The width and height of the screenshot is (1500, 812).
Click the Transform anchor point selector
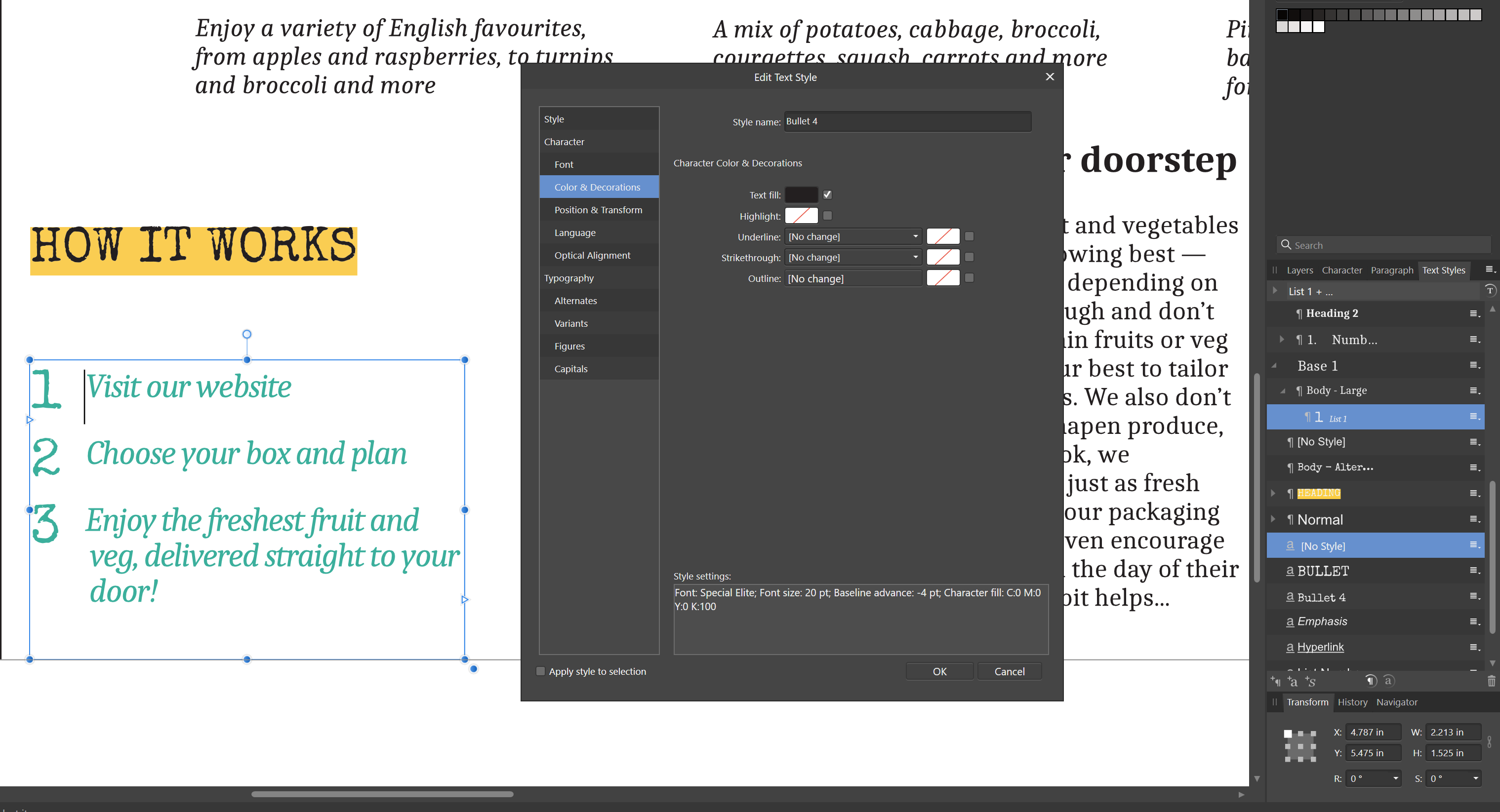point(1300,746)
